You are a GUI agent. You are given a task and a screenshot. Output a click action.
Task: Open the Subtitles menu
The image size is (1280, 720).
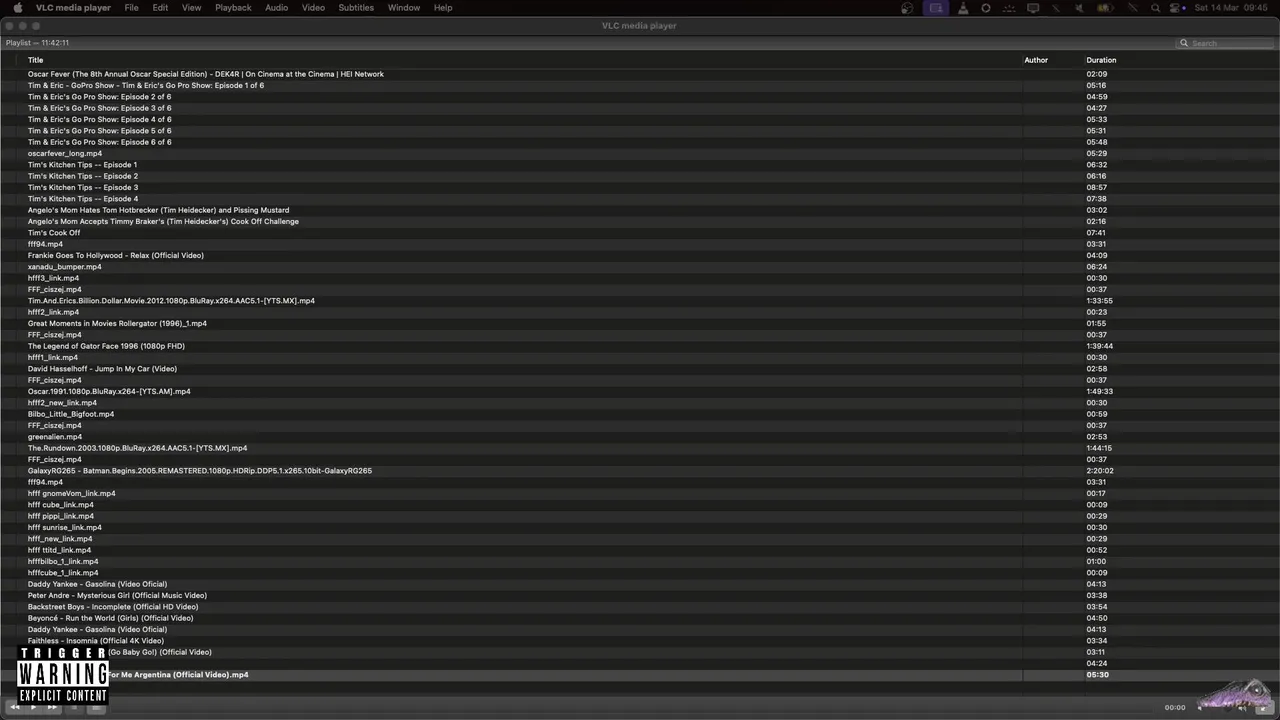(x=356, y=7)
